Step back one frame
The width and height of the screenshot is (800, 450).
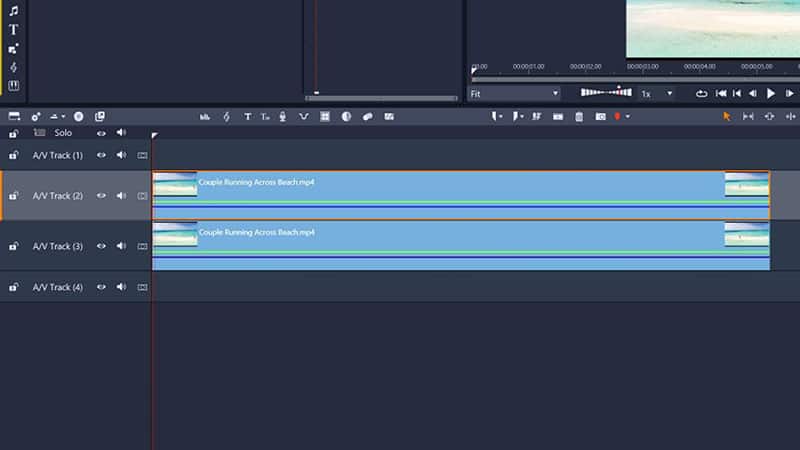tap(753, 93)
